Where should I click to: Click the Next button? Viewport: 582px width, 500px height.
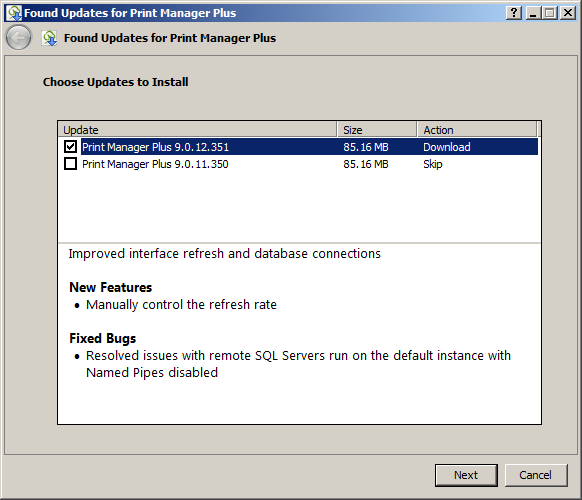point(466,475)
